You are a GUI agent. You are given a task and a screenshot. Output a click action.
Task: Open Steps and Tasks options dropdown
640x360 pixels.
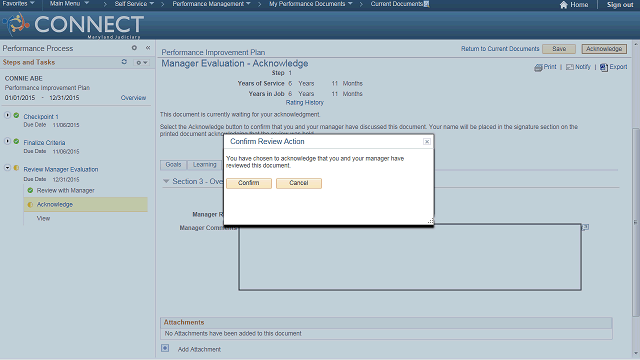142,62
